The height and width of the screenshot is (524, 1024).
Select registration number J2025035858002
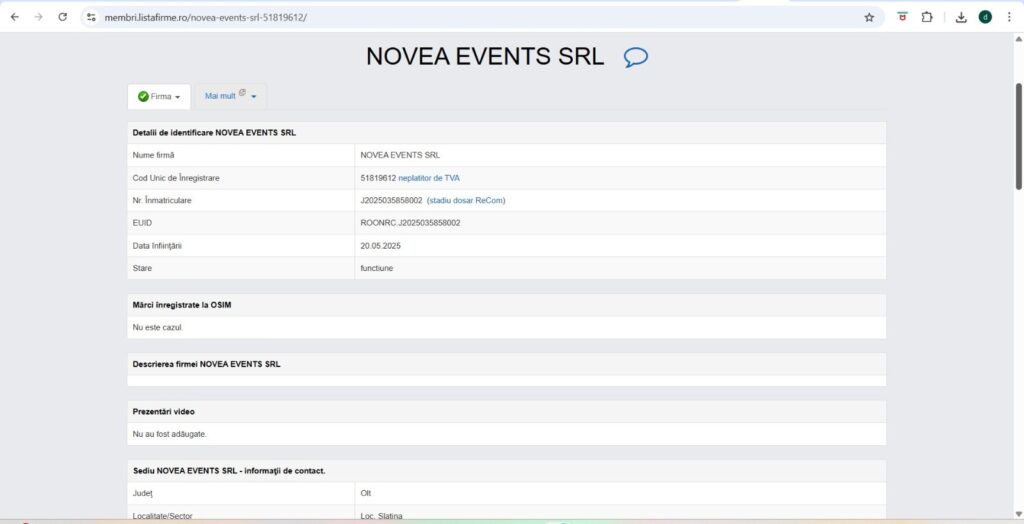click(x=391, y=201)
